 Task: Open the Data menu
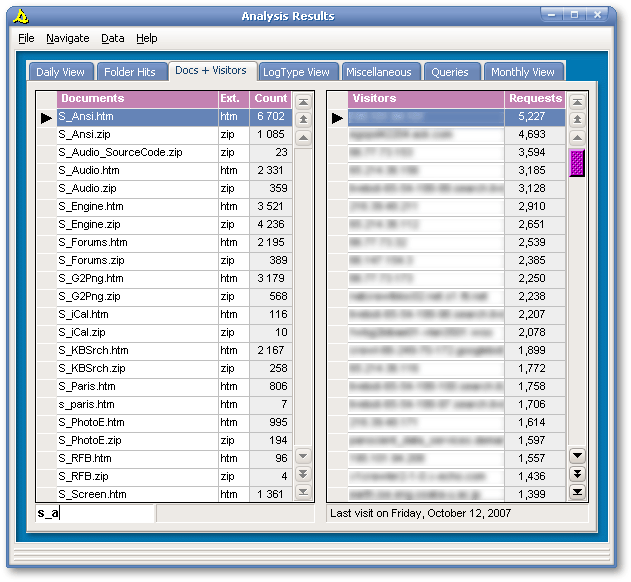click(112, 38)
